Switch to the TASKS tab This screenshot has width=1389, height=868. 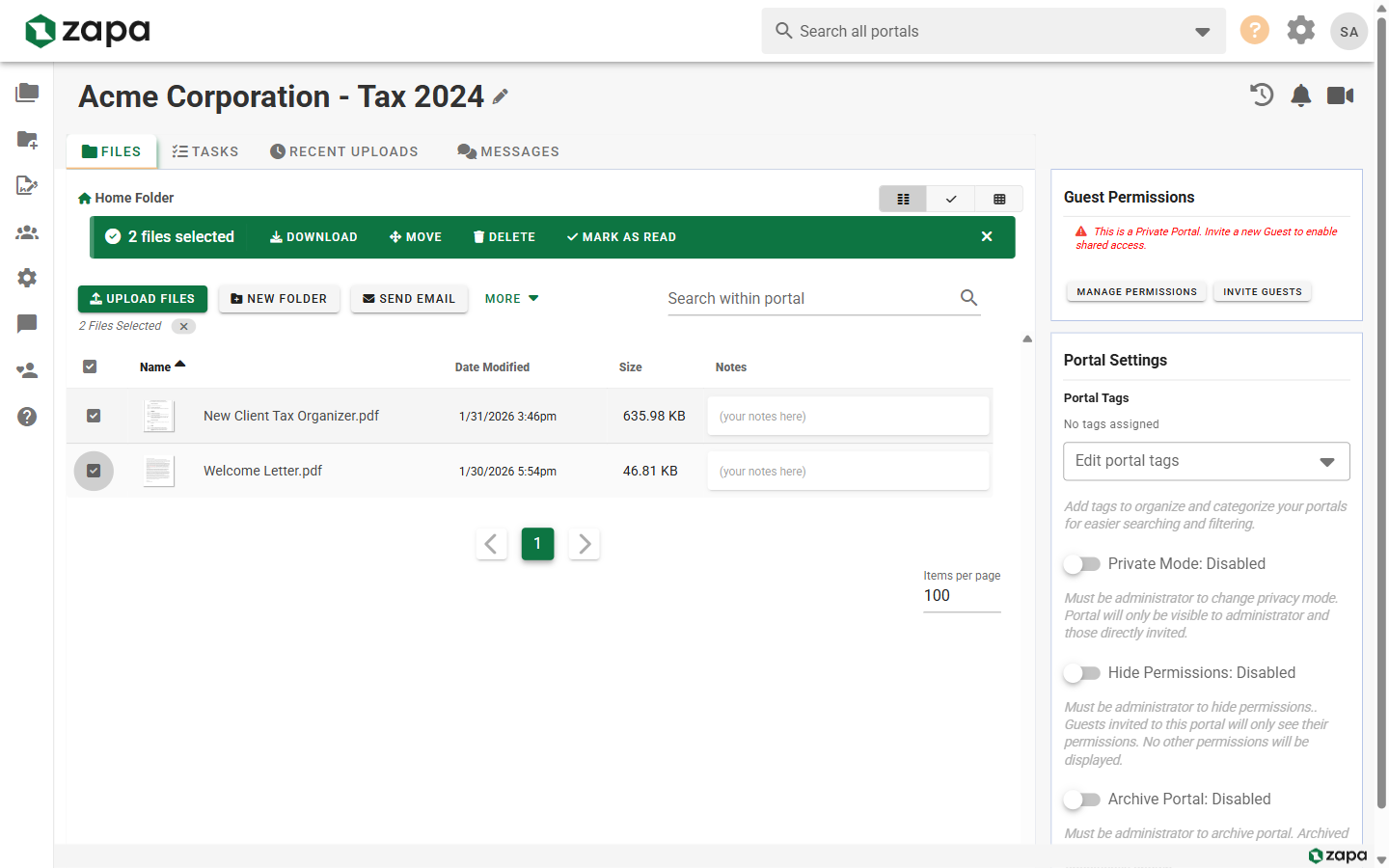point(204,151)
